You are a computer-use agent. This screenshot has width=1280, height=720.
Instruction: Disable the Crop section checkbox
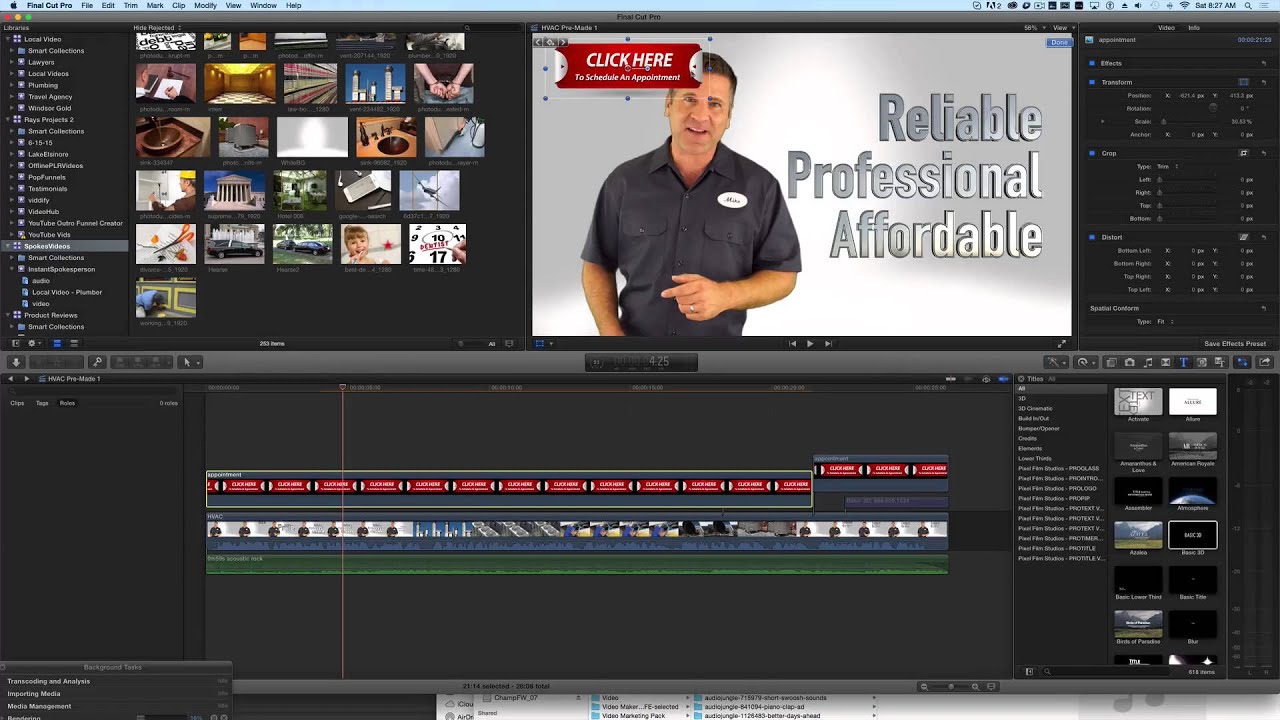click(1092, 153)
